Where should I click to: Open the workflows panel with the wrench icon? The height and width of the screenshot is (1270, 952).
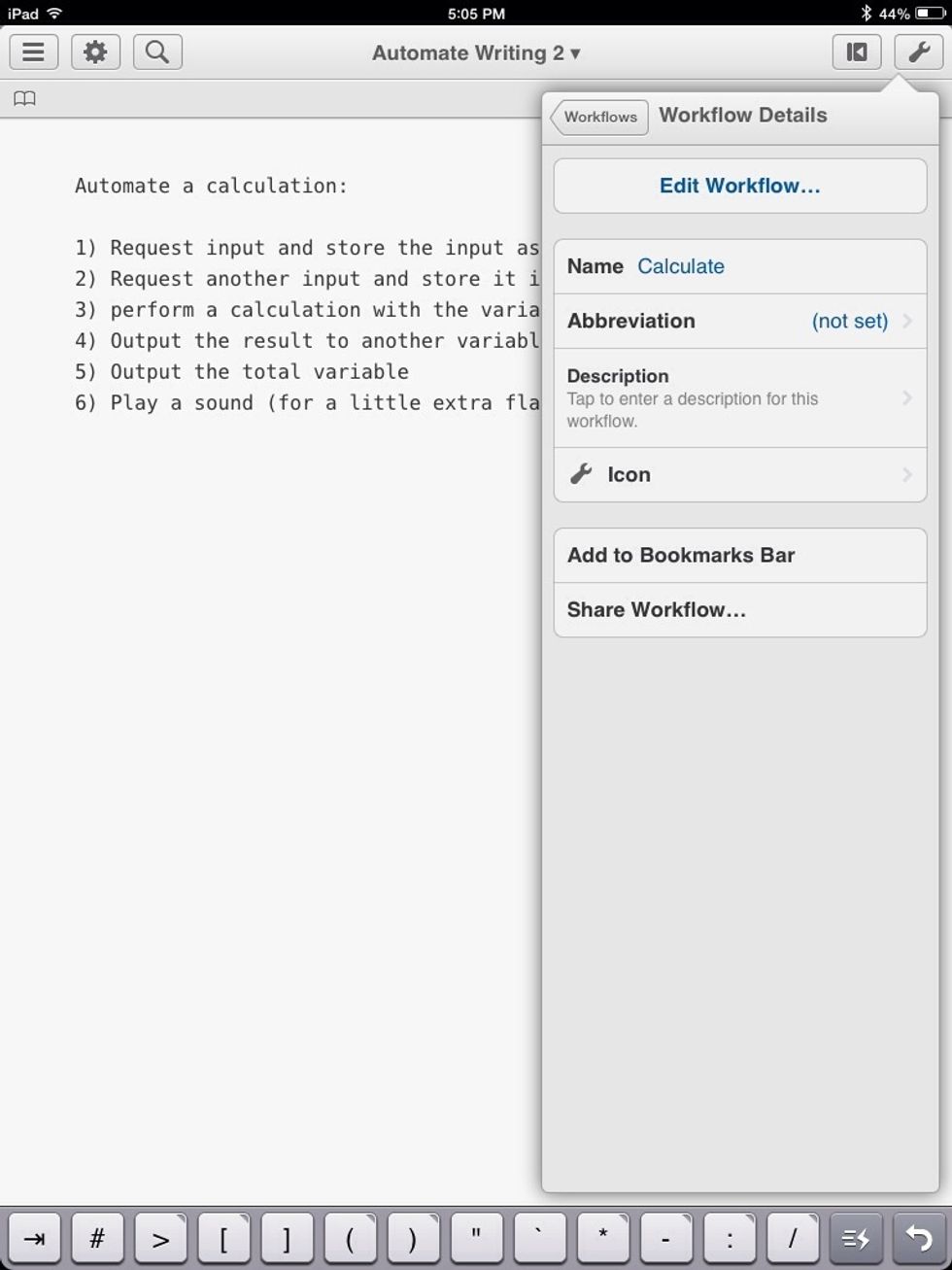coord(918,51)
